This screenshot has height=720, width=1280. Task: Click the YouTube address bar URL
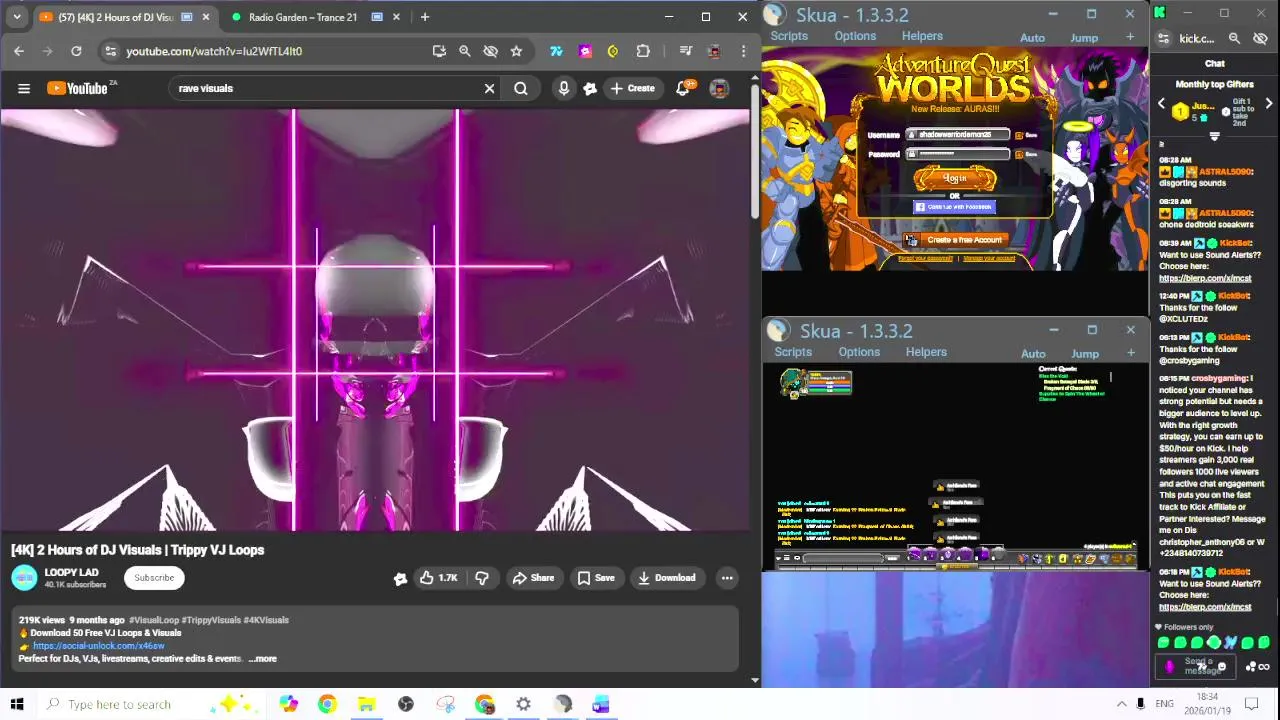(214, 51)
